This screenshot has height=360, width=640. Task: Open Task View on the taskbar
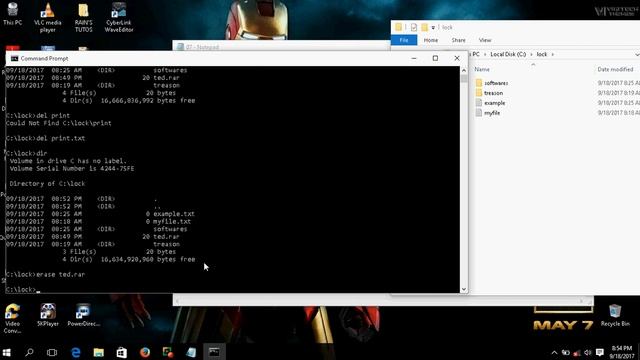(x=52, y=352)
